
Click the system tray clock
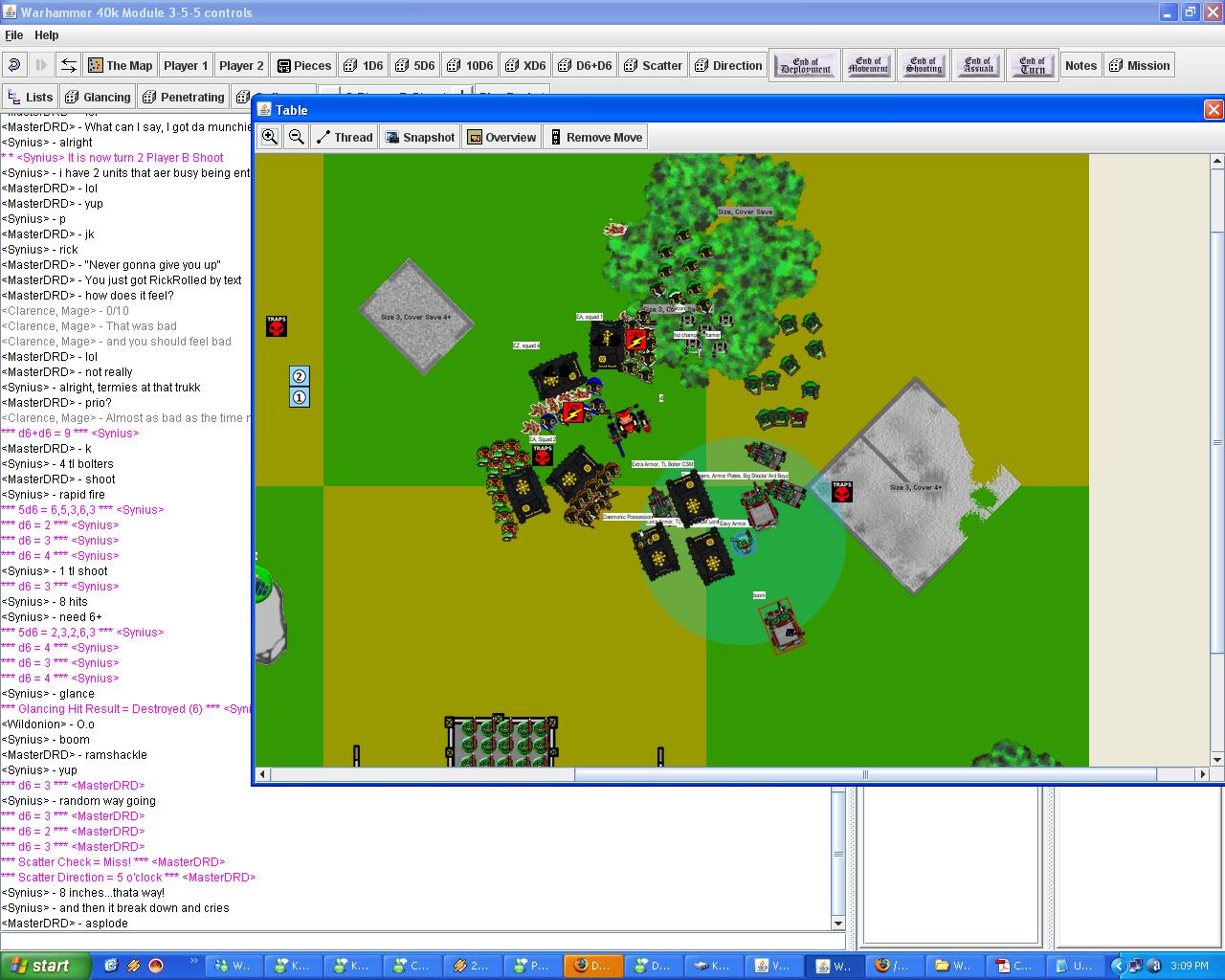pos(1190,966)
